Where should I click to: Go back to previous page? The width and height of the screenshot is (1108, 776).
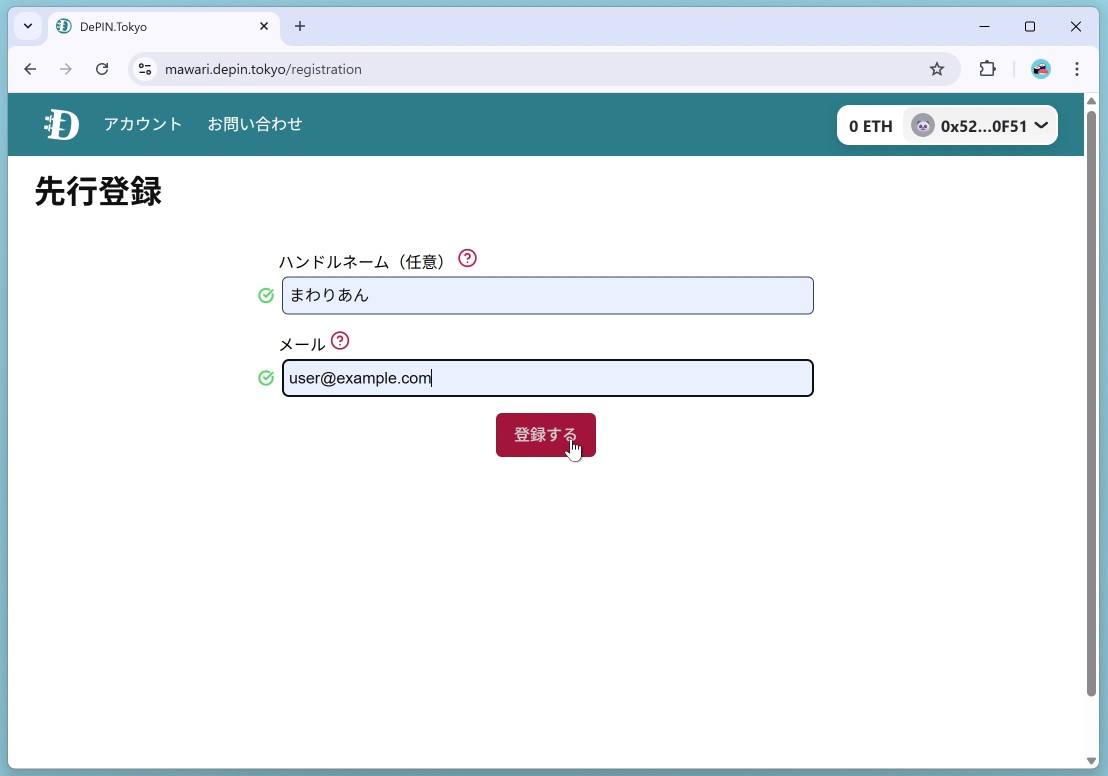[30, 69]
